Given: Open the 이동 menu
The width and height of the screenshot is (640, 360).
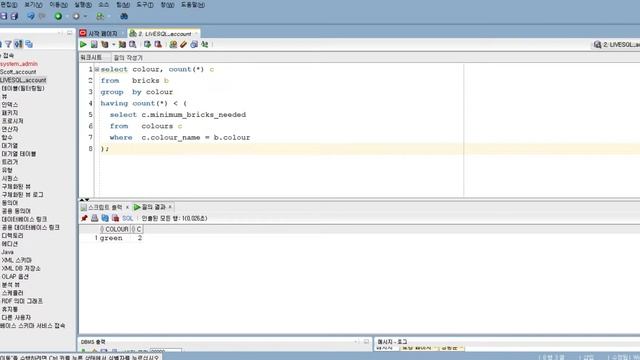Looking at the screenshot, I should click(58, 5).
